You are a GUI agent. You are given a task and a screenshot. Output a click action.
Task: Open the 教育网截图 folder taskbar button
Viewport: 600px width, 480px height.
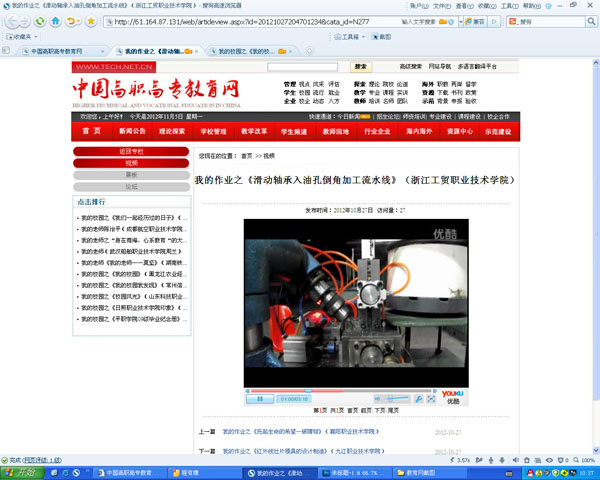click(x=430, y=473)
